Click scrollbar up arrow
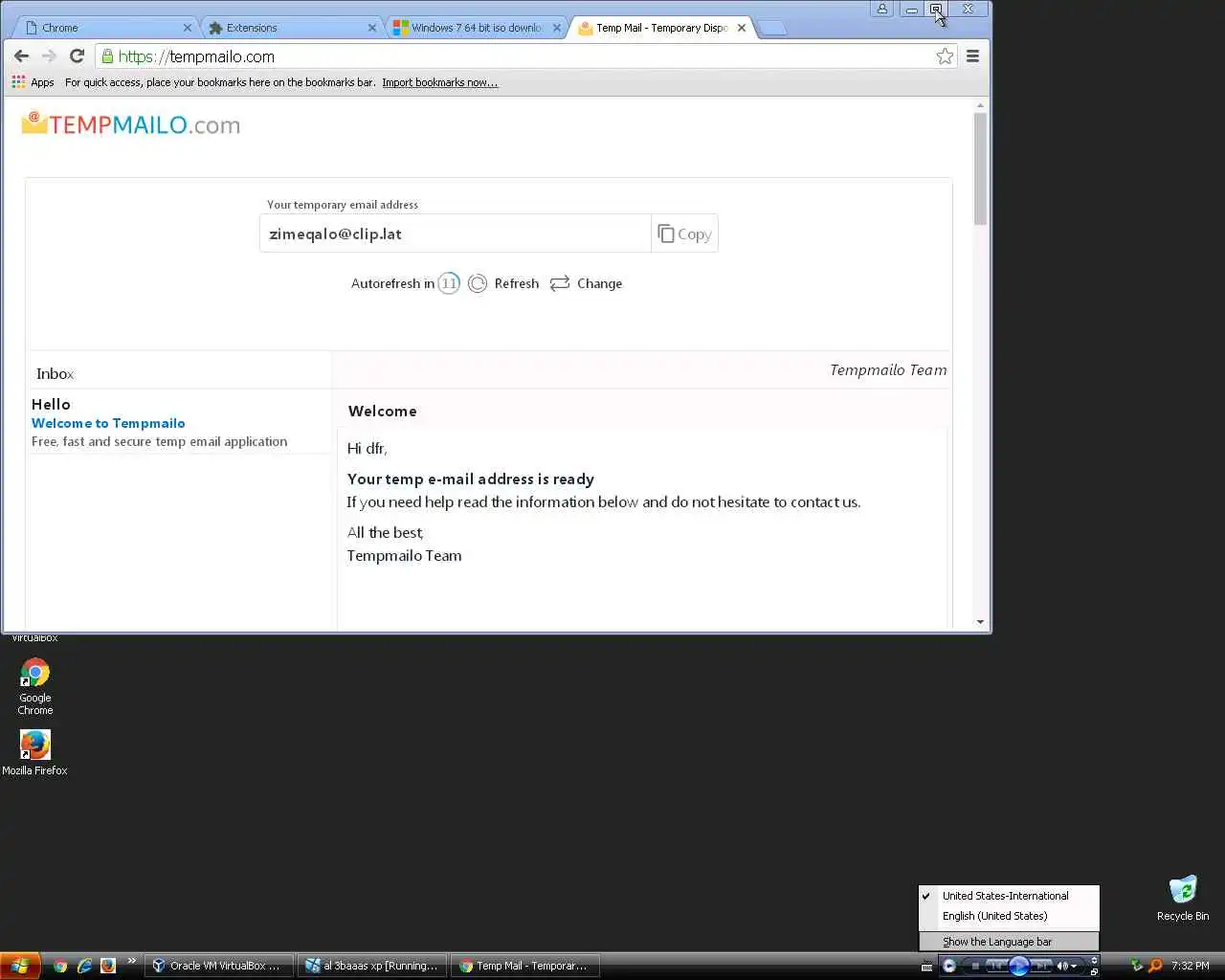 [x=980, y=104]
